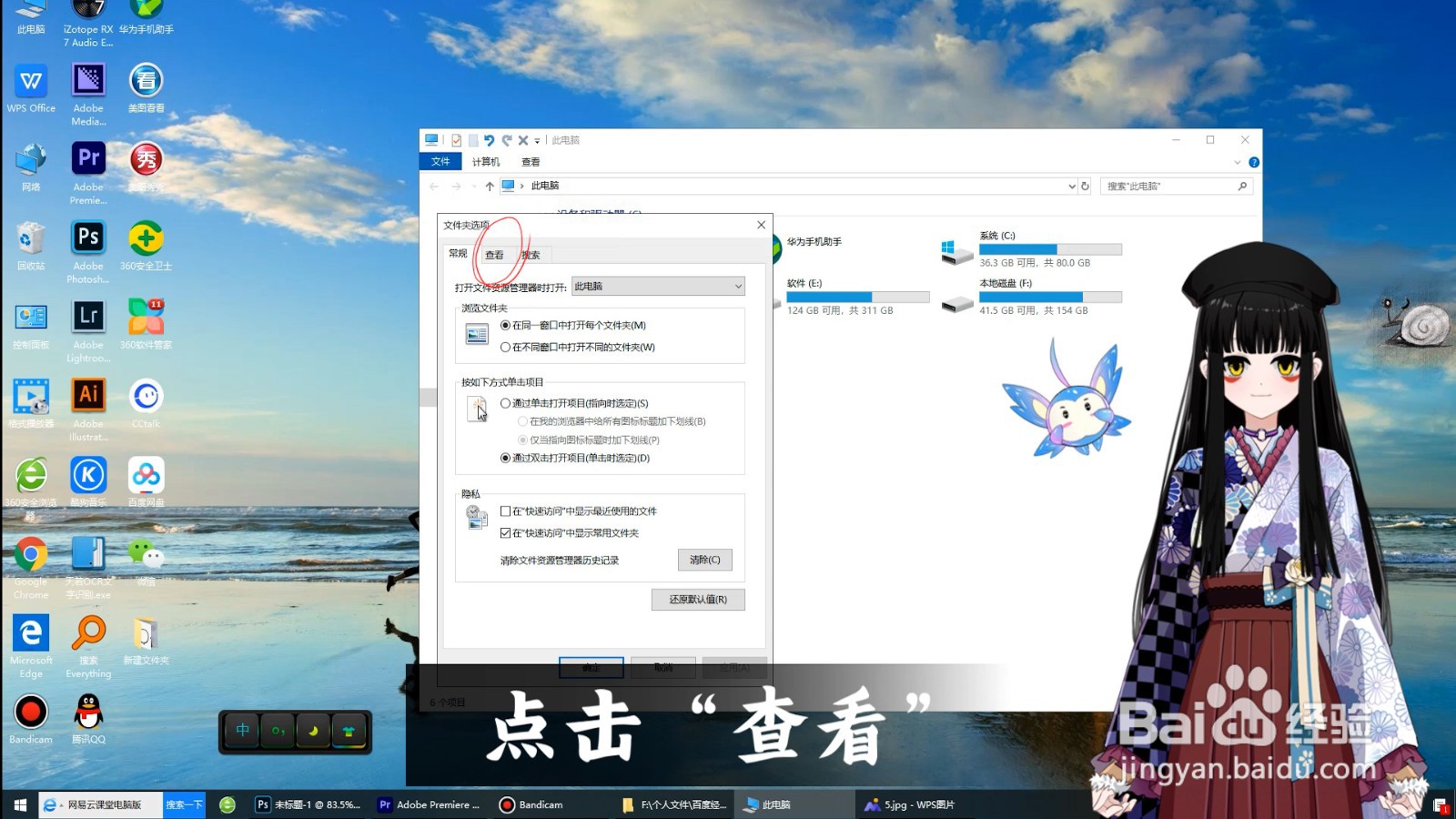Image resolution: width=1456 pixels, height=819 pixels.
Task: Uncheck showing frequent folders in Quick Access
Action: pyautogui.click(x=506, y=532)
